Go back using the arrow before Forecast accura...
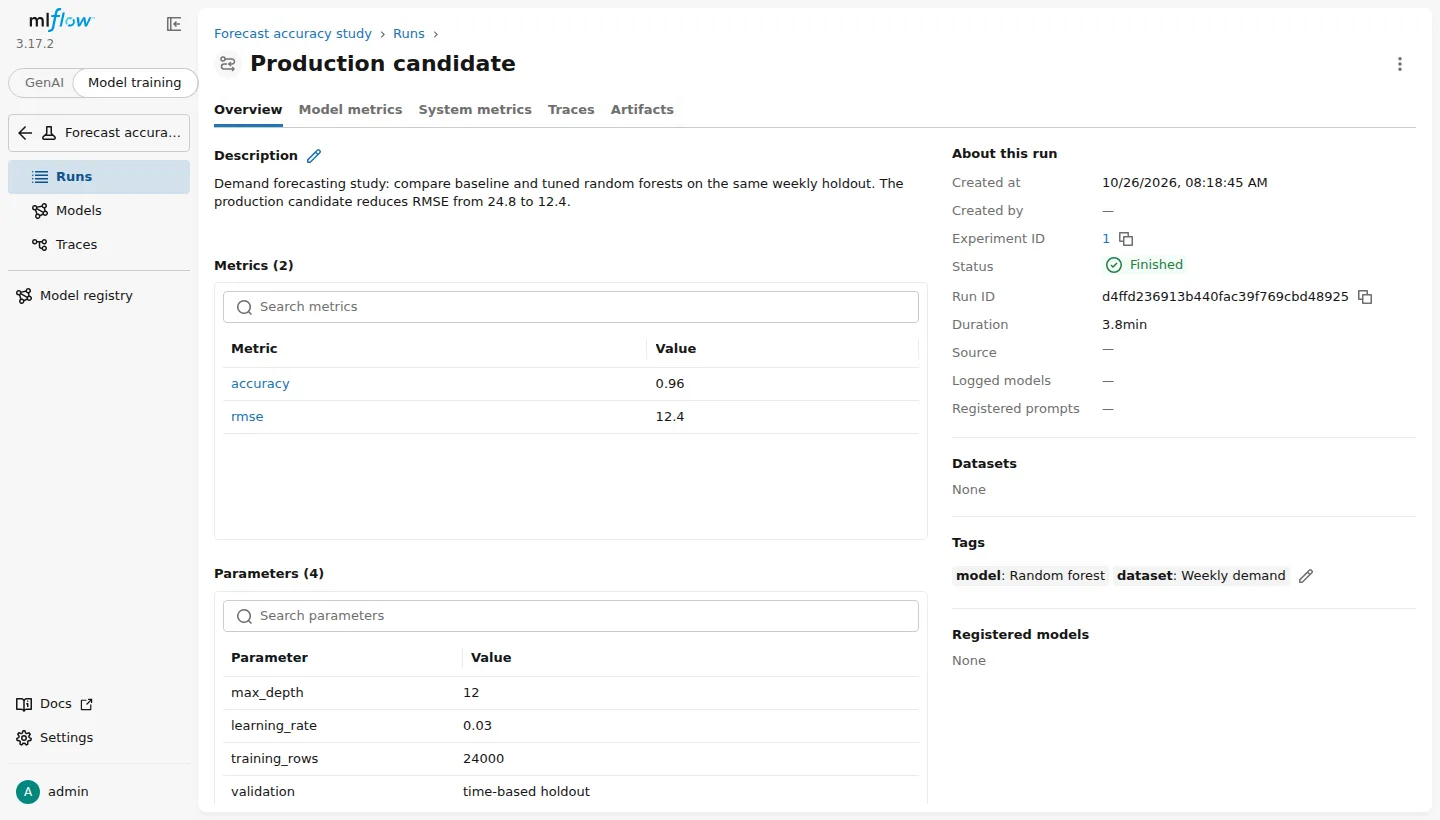This screenshot has height=820, width=1440. (x=25, y=133)
